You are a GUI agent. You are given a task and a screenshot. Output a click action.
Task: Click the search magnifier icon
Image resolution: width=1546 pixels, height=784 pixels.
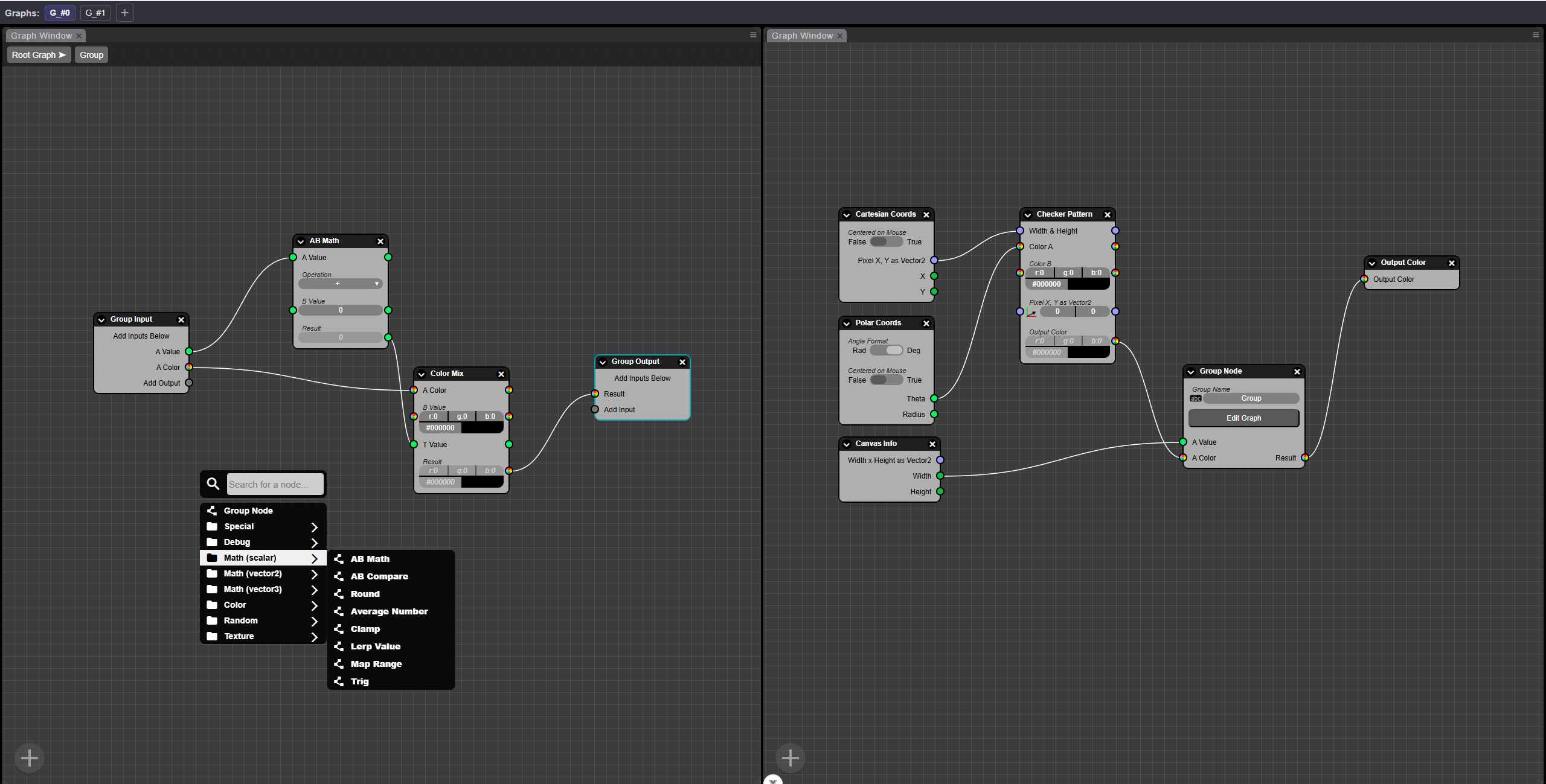coord(213,484)
